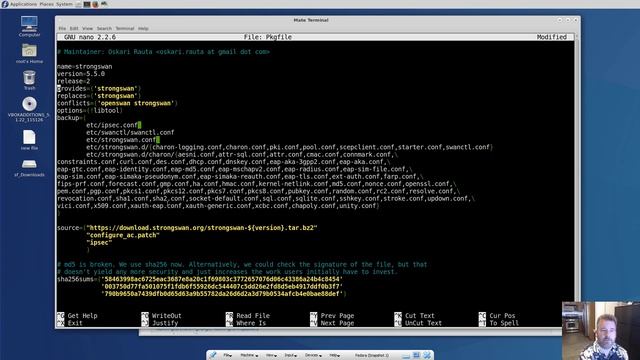Open the new file desktop icon
The width and height of the screenshot is (640, 360).
(x=29, y=140)
